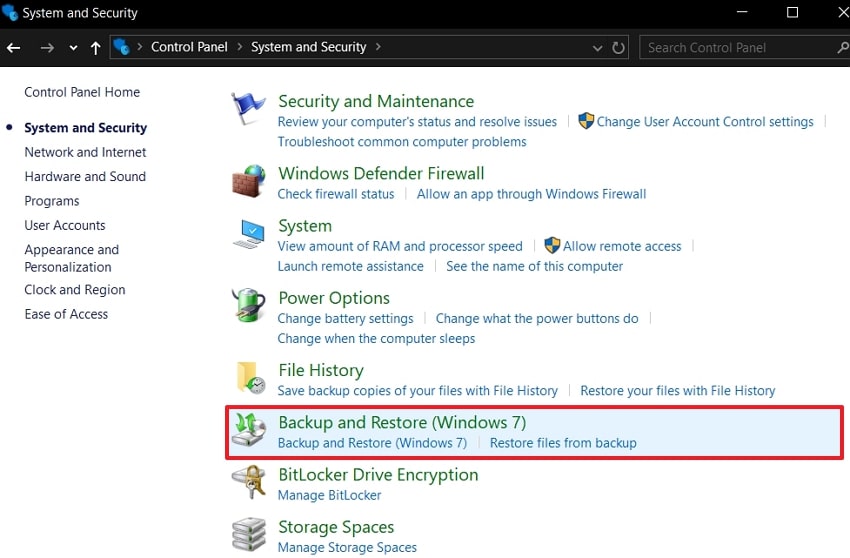Click the System computer monitor icon
The height and width of the screenshot is (558, 850).
(x=248, y=235)
